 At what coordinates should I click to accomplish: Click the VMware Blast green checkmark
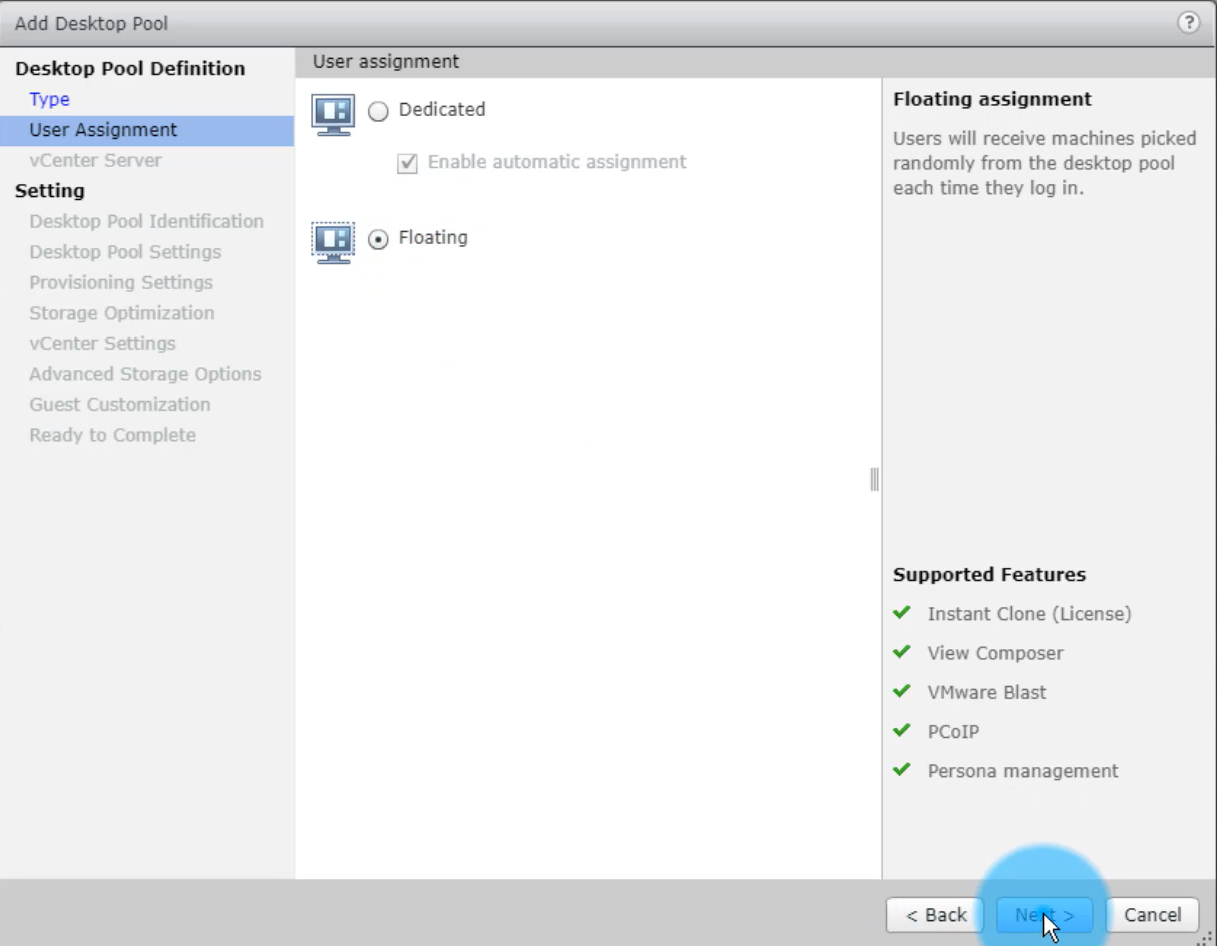tap(902, 691)
